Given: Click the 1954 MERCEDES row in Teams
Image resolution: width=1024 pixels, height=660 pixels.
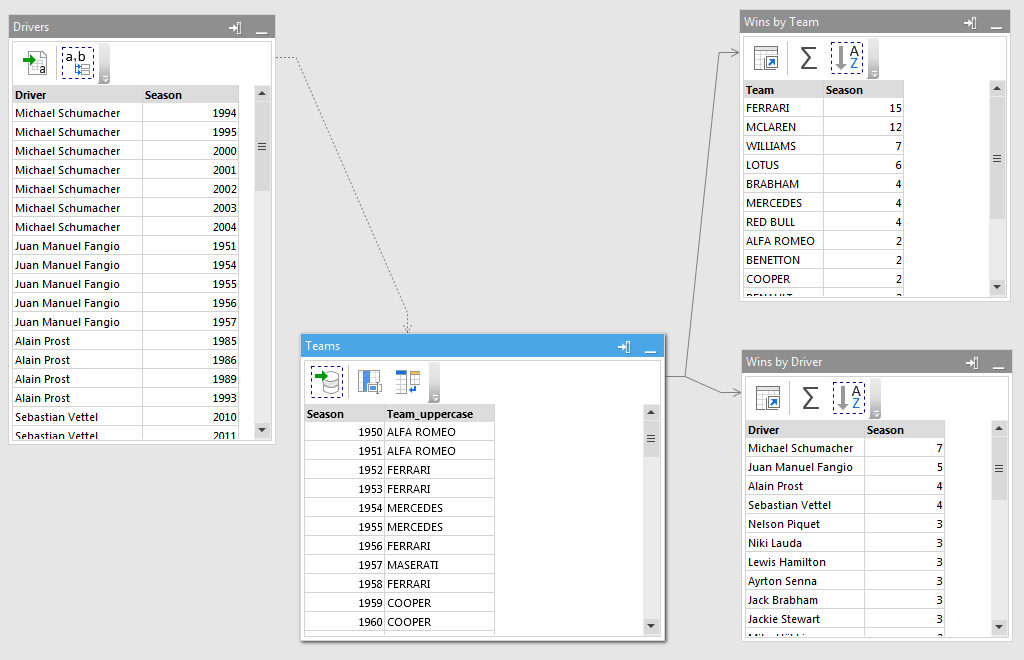Looking at the screenshot, I should click(x=399, y=508).
